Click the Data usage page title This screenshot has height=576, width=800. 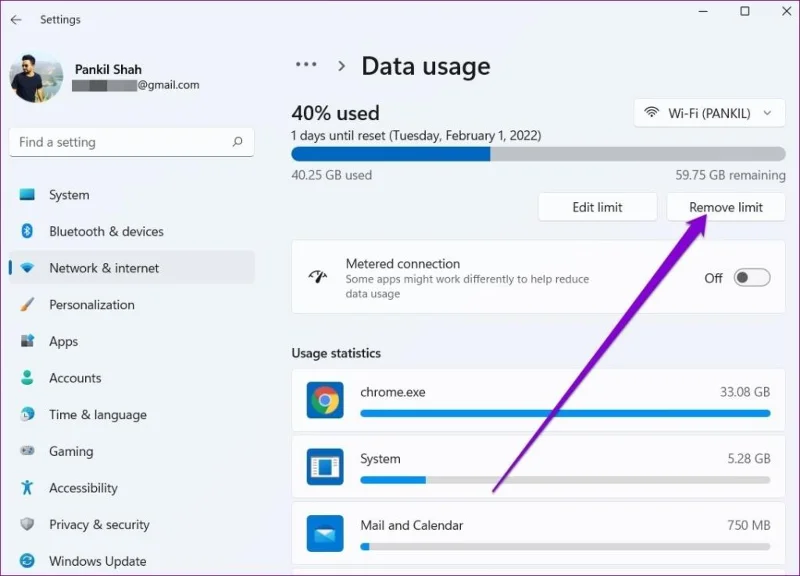tap(426, 66)
